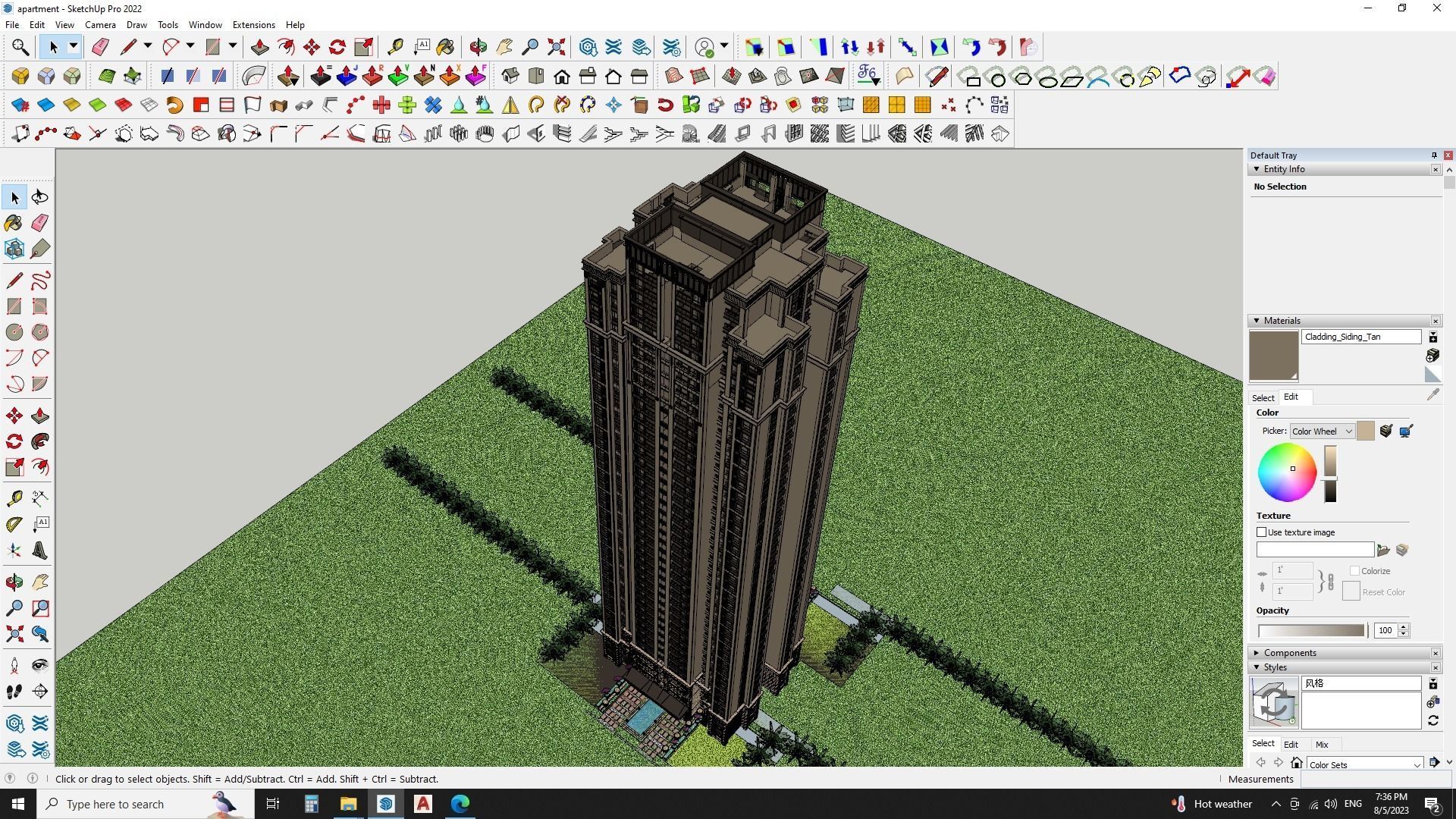
Task: Select the Protractor tool
Action: tap(14, 524)
